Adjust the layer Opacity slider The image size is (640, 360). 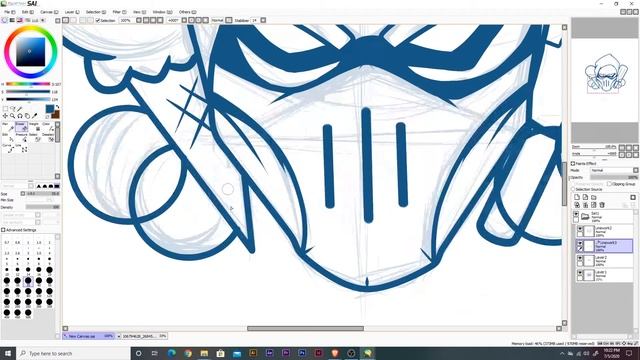coord(614,178)
